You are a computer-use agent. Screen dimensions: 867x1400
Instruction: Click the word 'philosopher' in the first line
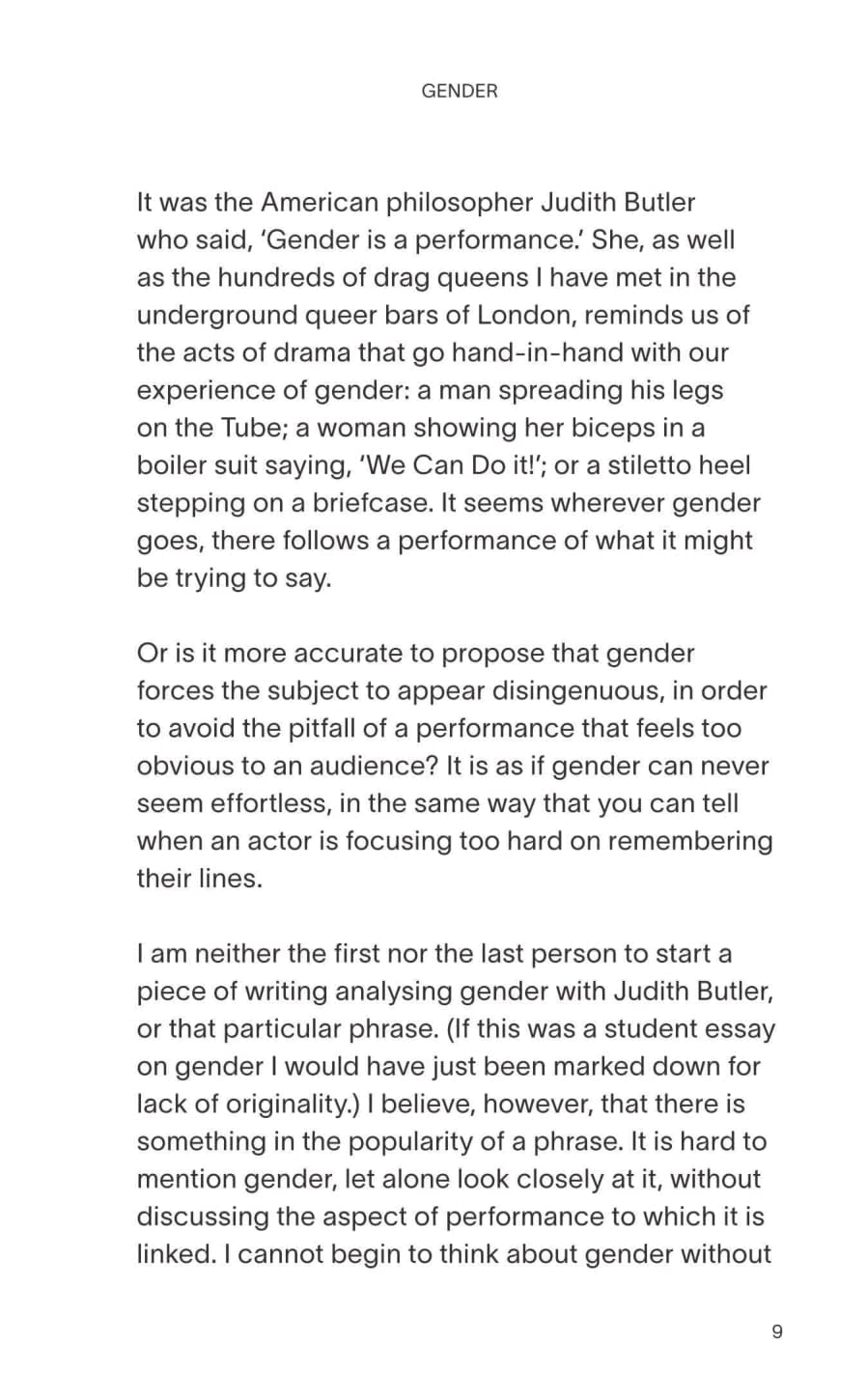pos(460,203)
